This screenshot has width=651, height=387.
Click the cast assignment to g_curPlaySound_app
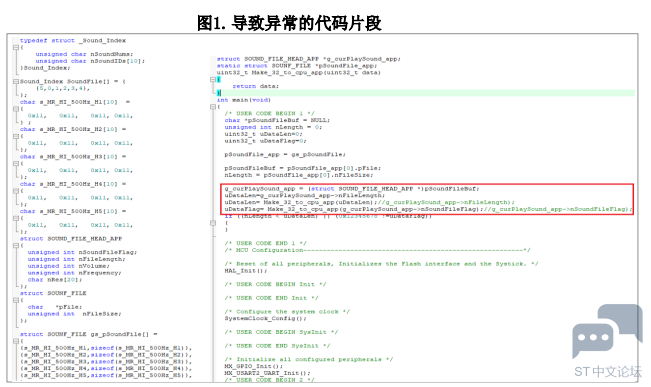click(352, 189)
